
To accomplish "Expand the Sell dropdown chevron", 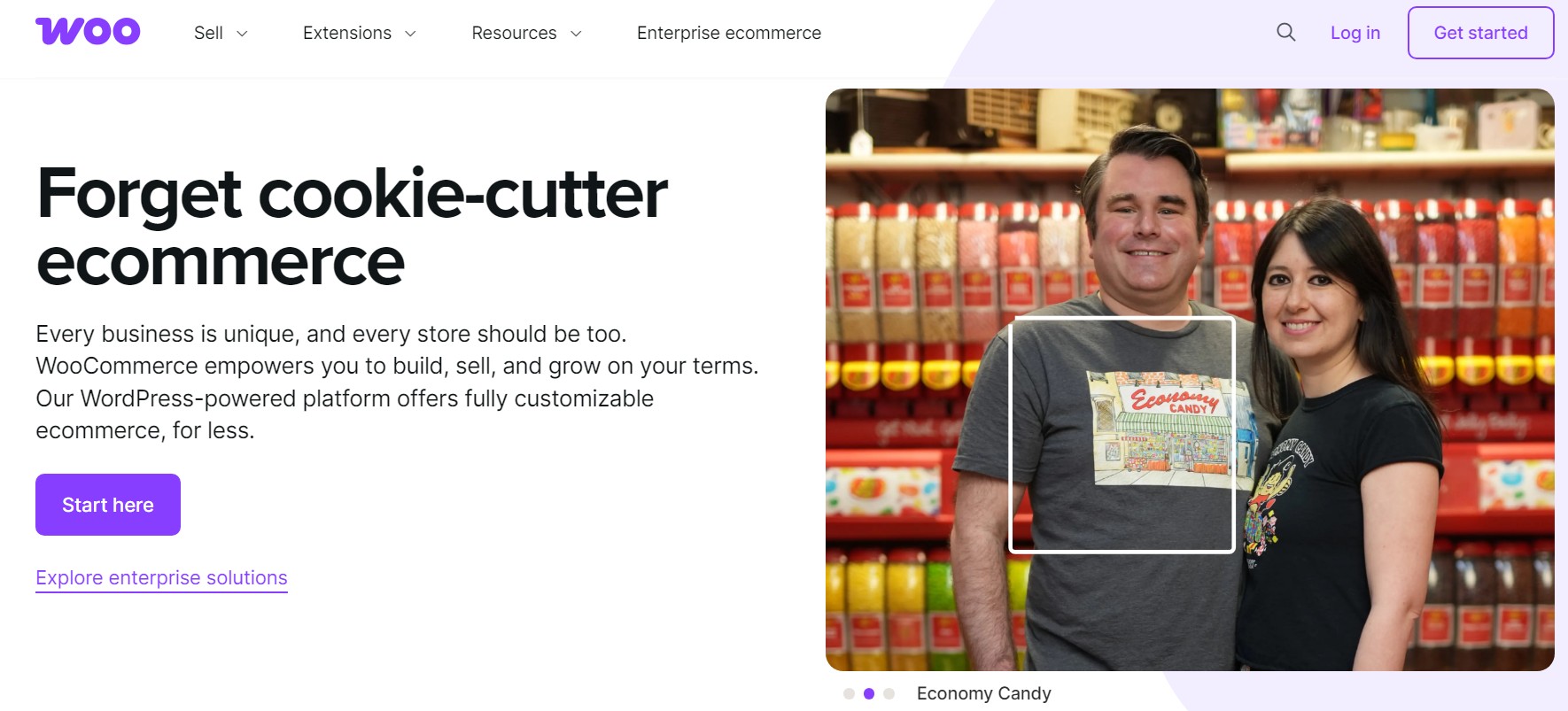I will click(x=242, y=34).
